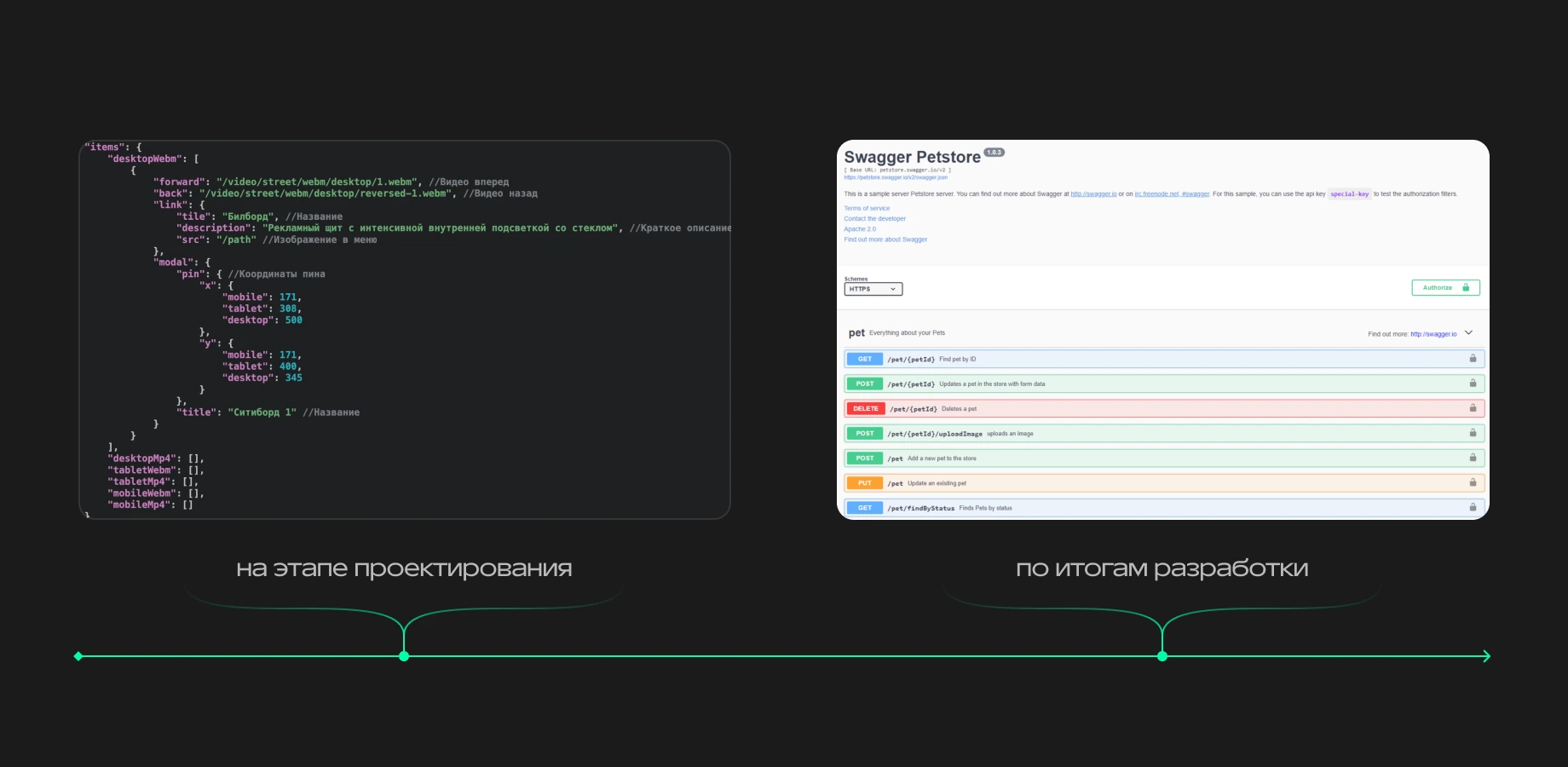The height and width of the screenshot is (767, 1568).
Task: Click the lock icon inside the Authorize button
Action: tap(1466, 288)
